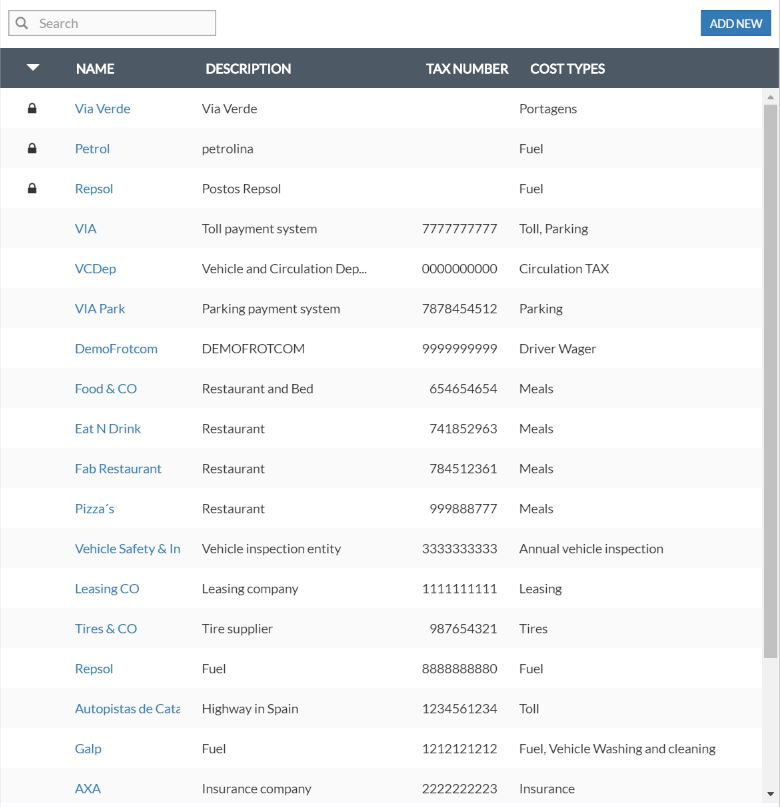Select the Food & CO link

106,389
